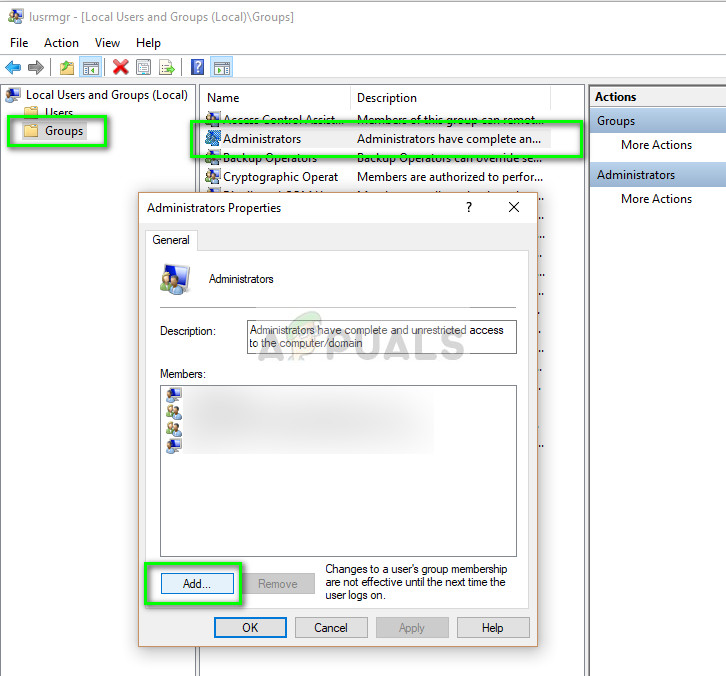Image resolution: width=726 pixels, height=676 pixels.
Task: Open the File menu
Action: pos(19,43)
